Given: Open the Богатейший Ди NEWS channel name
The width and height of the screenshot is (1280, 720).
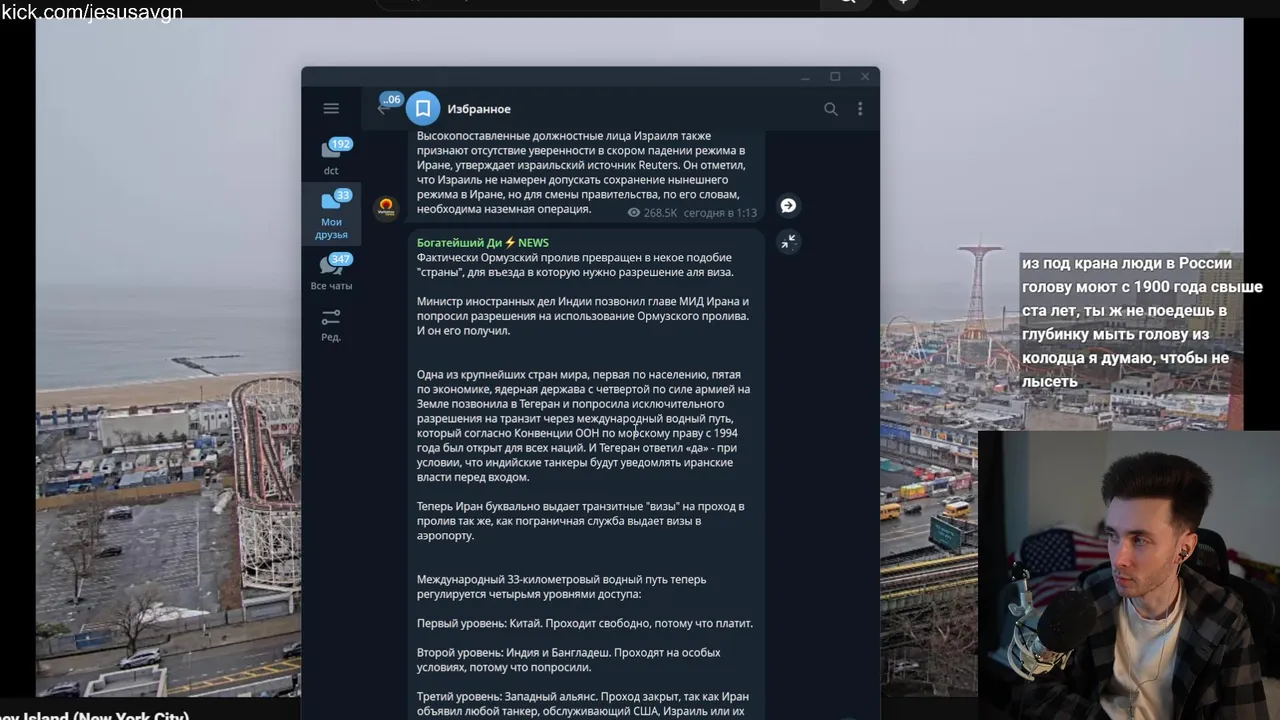Looking at the screenshot, I should click(483, 242).
